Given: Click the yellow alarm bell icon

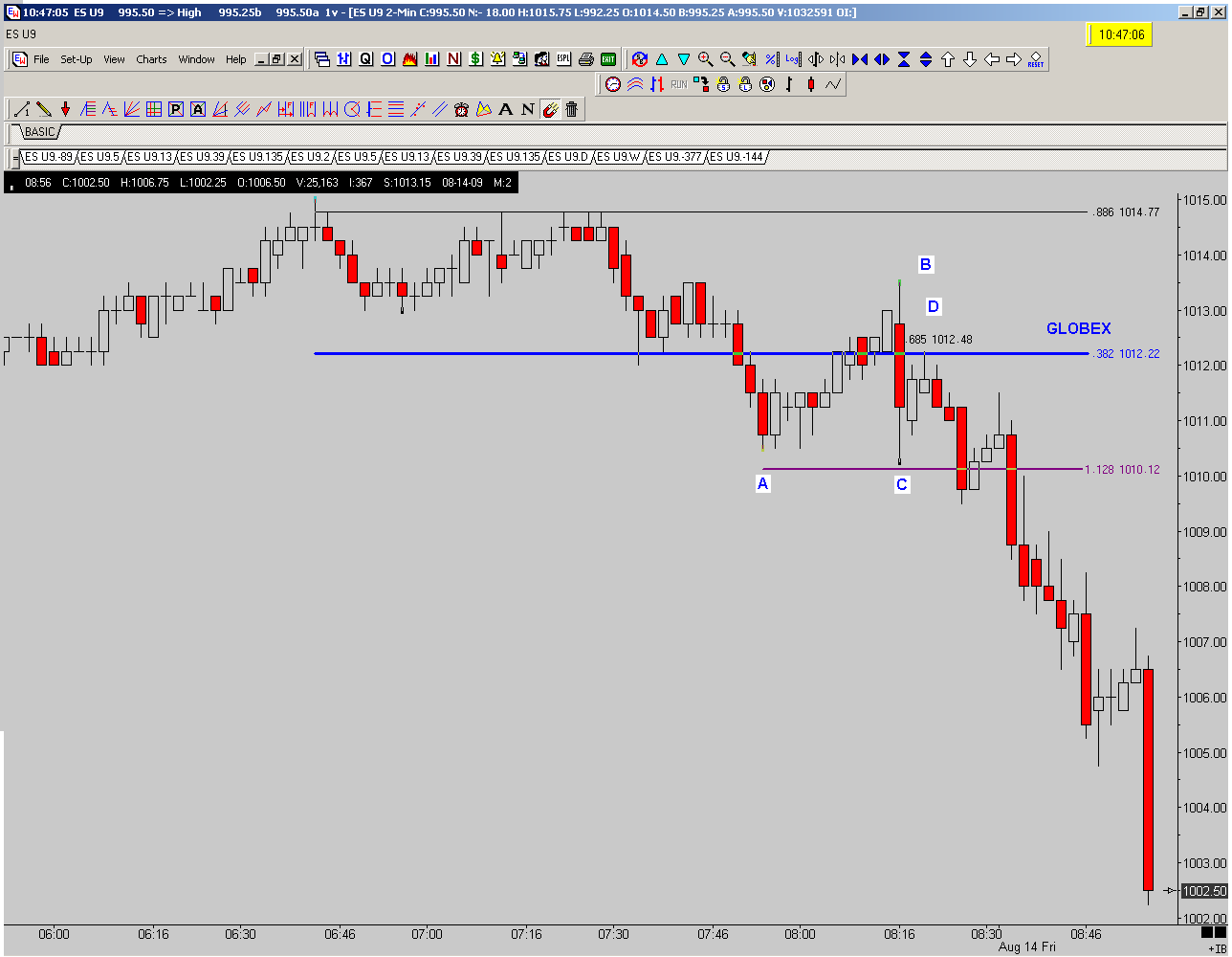Looking at the screenshot, I should [x=497, y=59].
